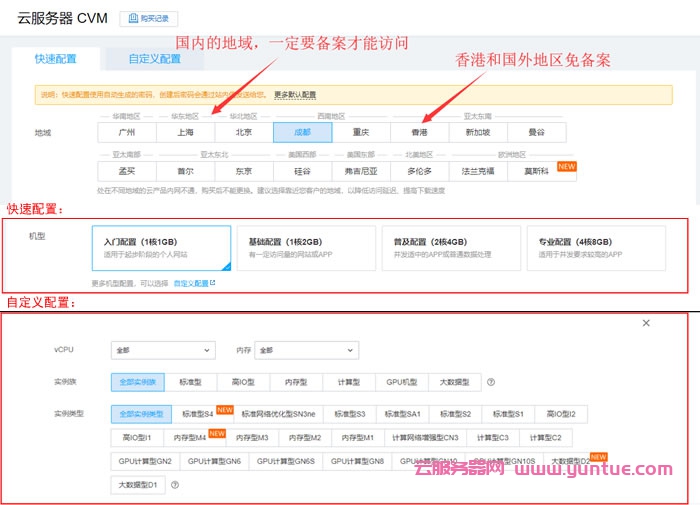Viewport: 700px width, 505px height.
Task: Filter by 高IO型 instance family
Action: (243, 382)
